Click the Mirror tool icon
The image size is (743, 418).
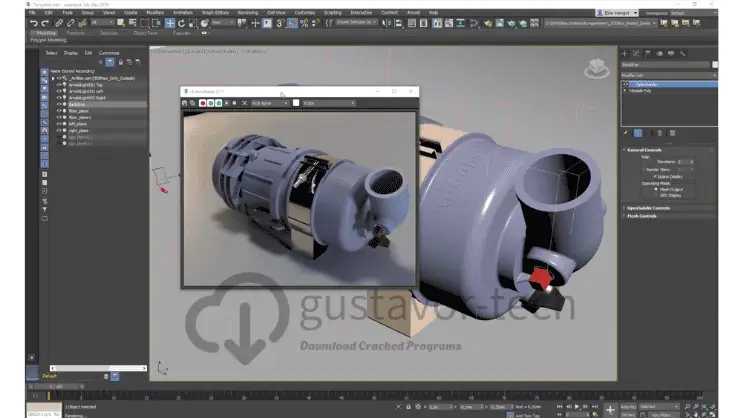387,23
